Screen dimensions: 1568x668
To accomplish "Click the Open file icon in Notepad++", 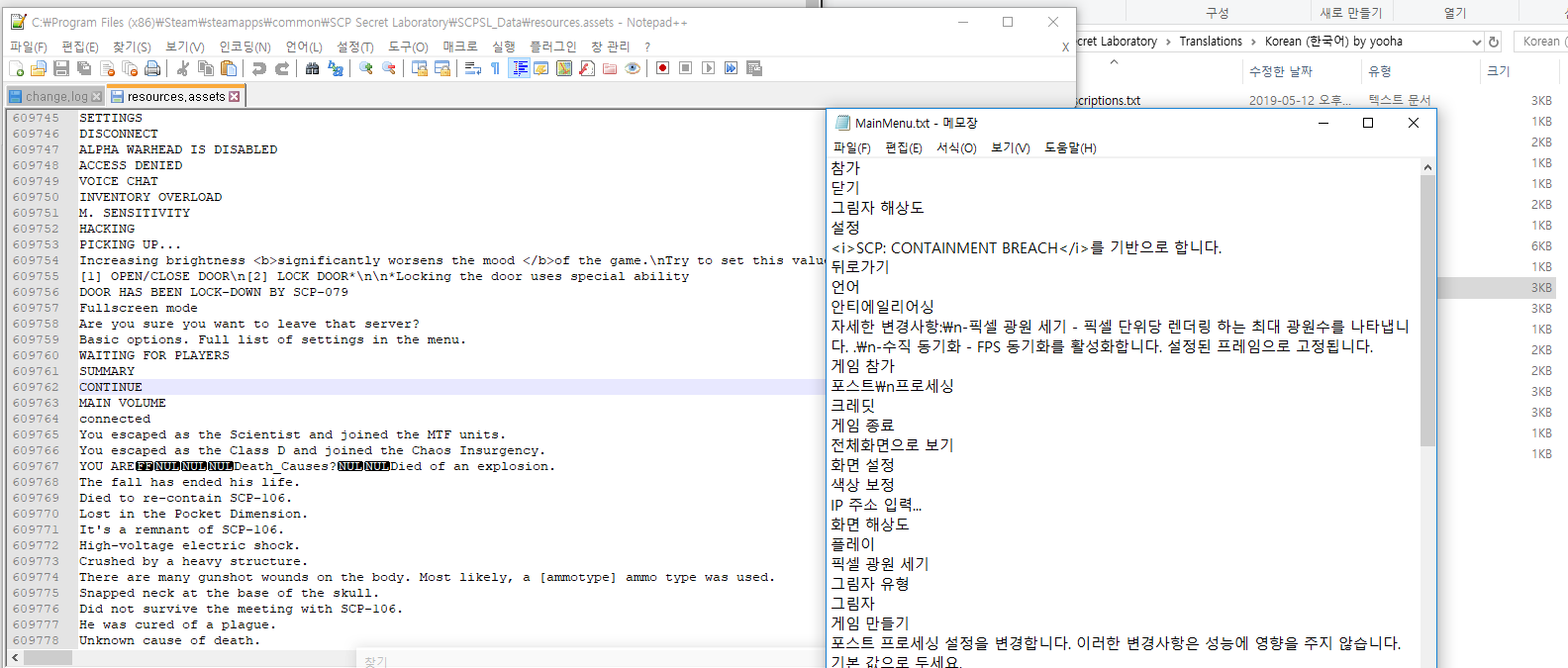I will pos(39,68).
